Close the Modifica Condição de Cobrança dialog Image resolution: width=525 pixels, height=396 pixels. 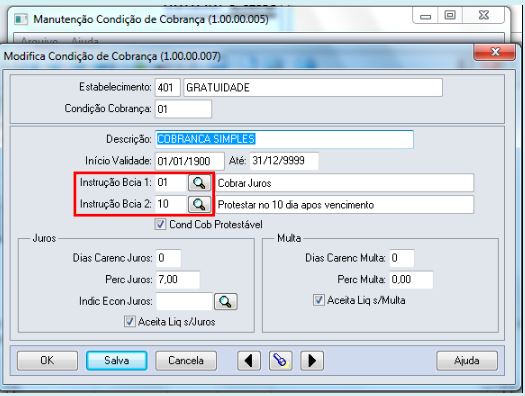click(x=495, y=52)
